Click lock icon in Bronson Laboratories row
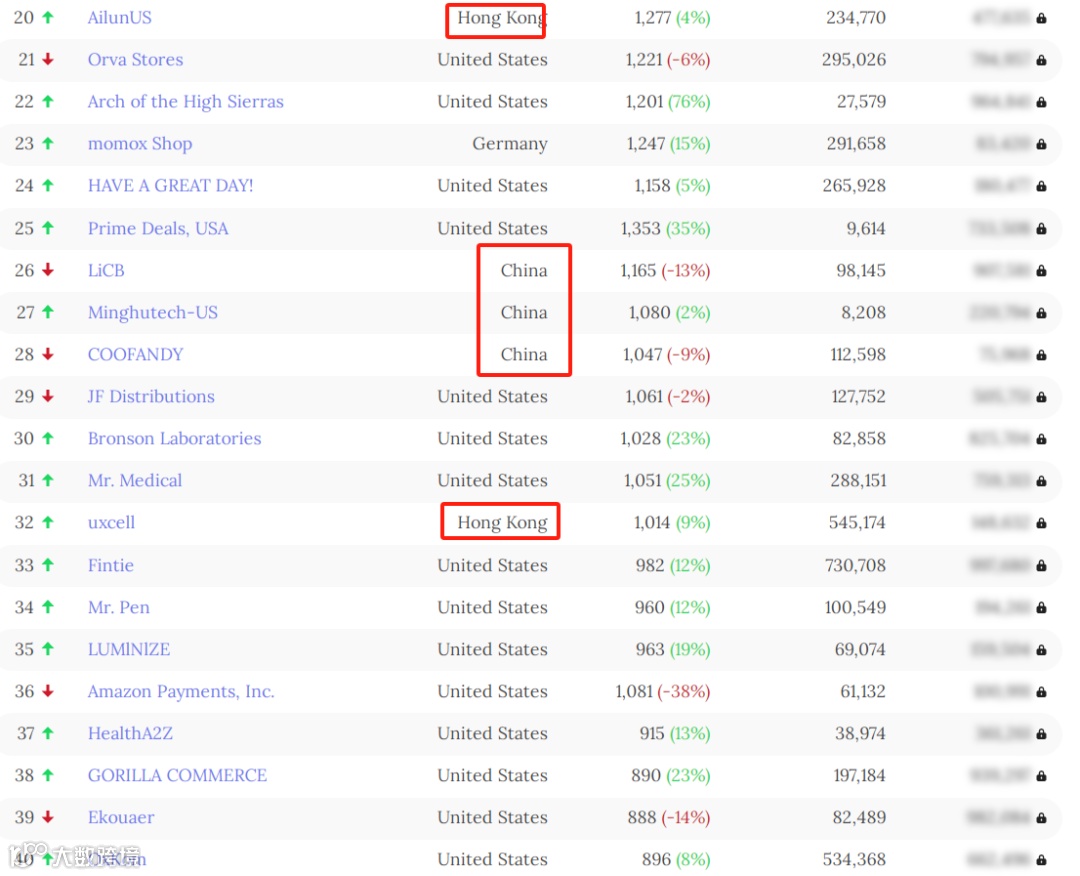Screen dimensions: 1080x876 tap(1041, 439)
